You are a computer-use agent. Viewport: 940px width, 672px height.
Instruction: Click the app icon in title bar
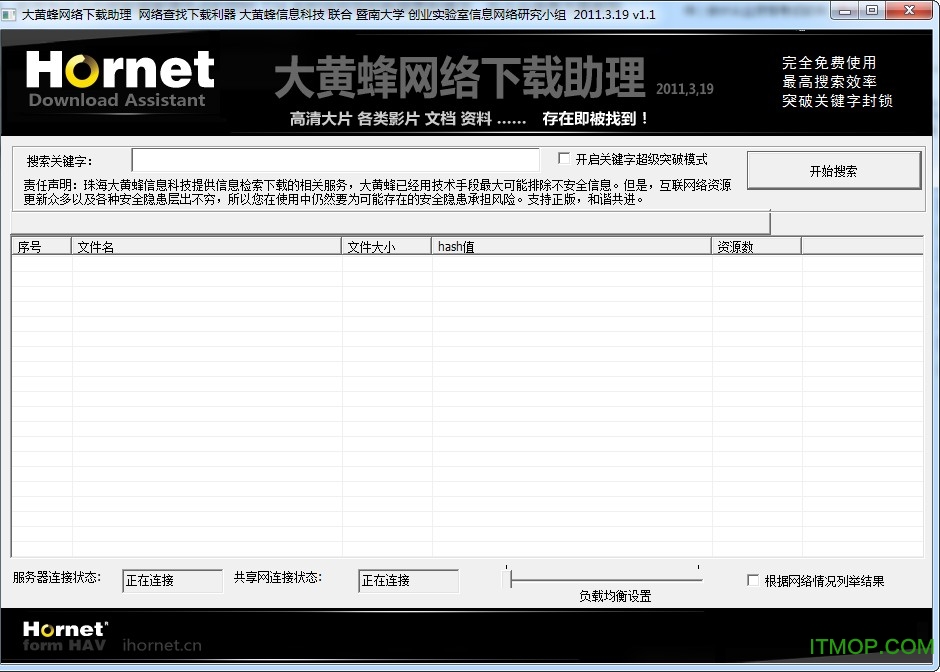pos(10,14)
